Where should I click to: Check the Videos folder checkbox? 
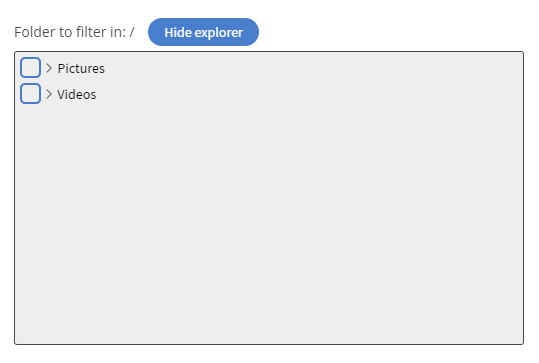[30, 93]
